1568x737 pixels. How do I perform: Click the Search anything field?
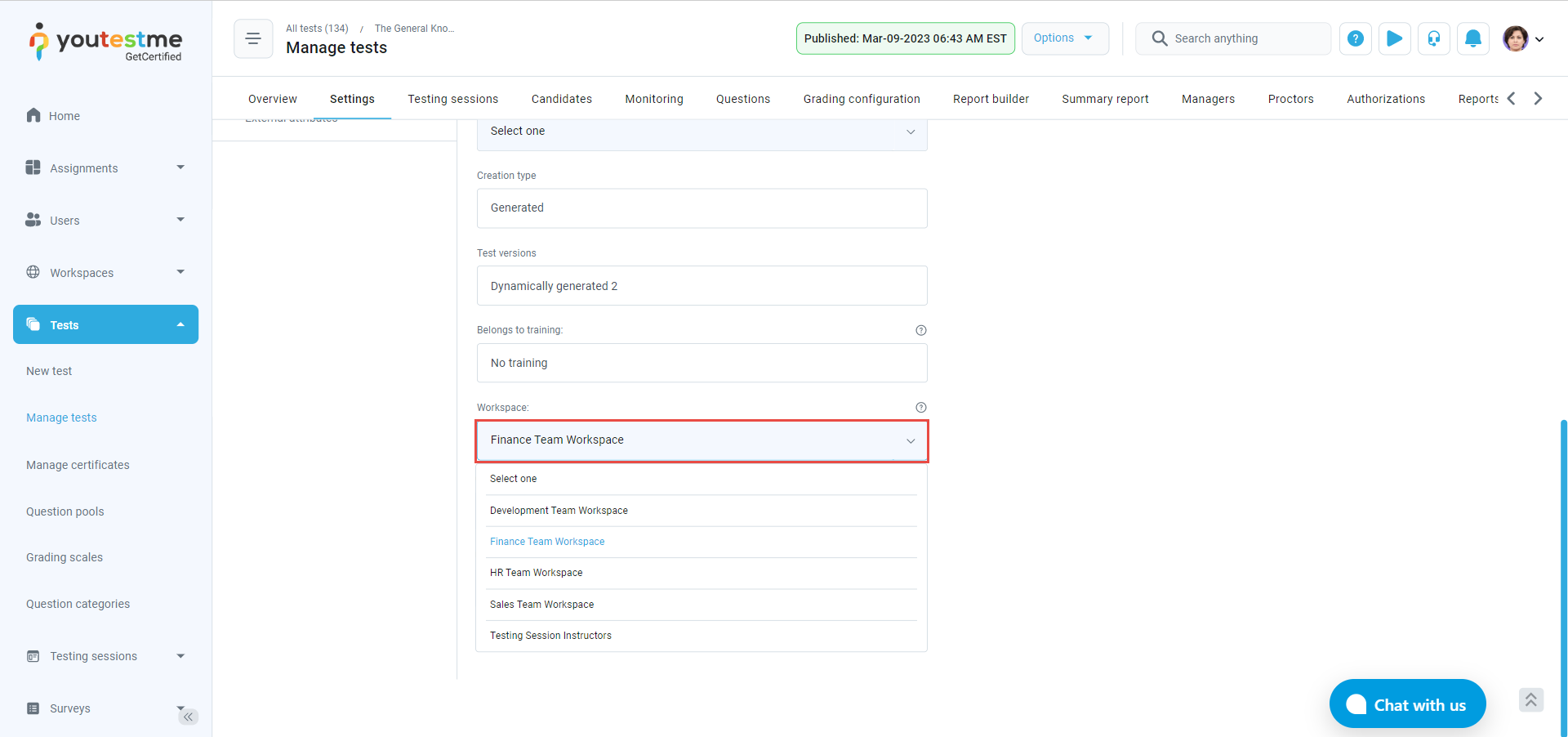click(1241, 38)
